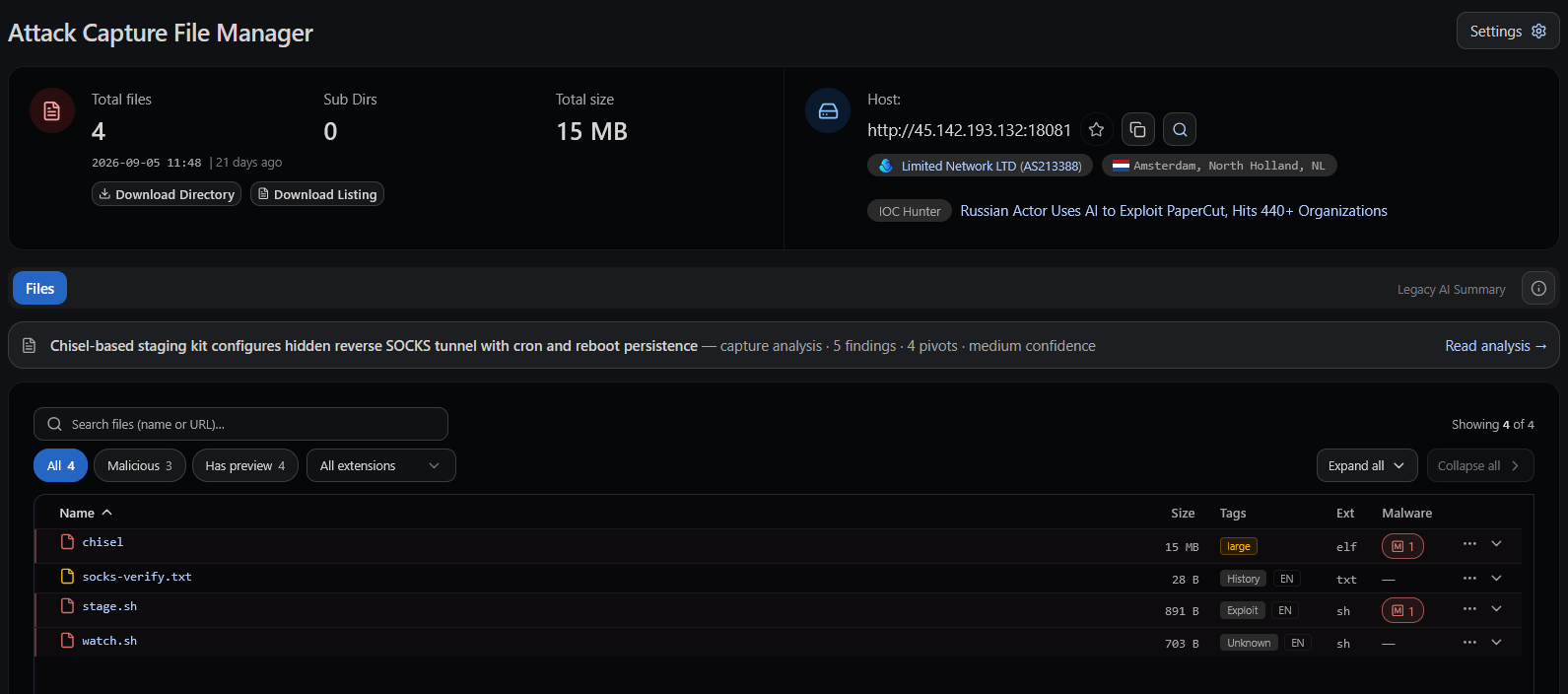1568x694 pixels.
Task: Filter files by Malicious 3
Action: (x=140, y=465)
